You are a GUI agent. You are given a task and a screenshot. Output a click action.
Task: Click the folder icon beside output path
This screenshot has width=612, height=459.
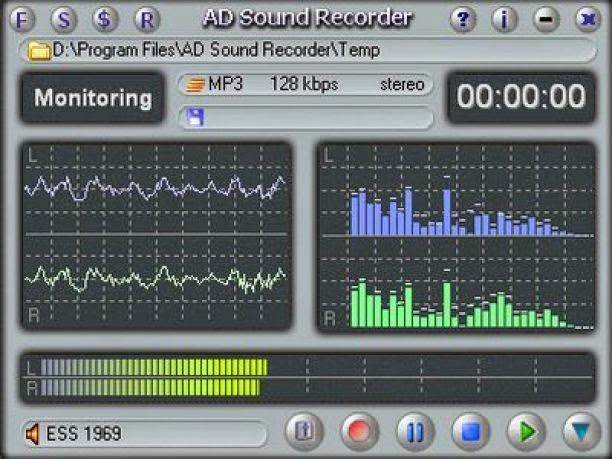point(39,50)
